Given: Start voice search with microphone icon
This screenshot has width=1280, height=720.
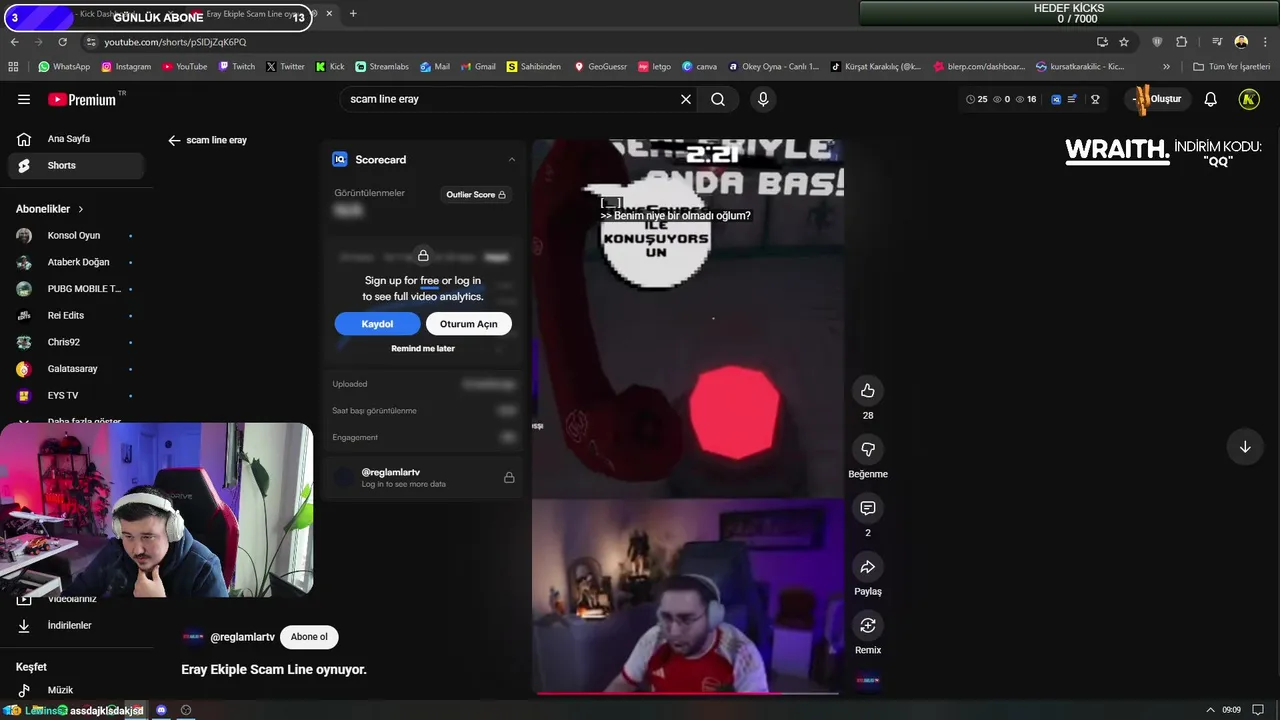Looking at the screenshot, I should pos(763,99).
